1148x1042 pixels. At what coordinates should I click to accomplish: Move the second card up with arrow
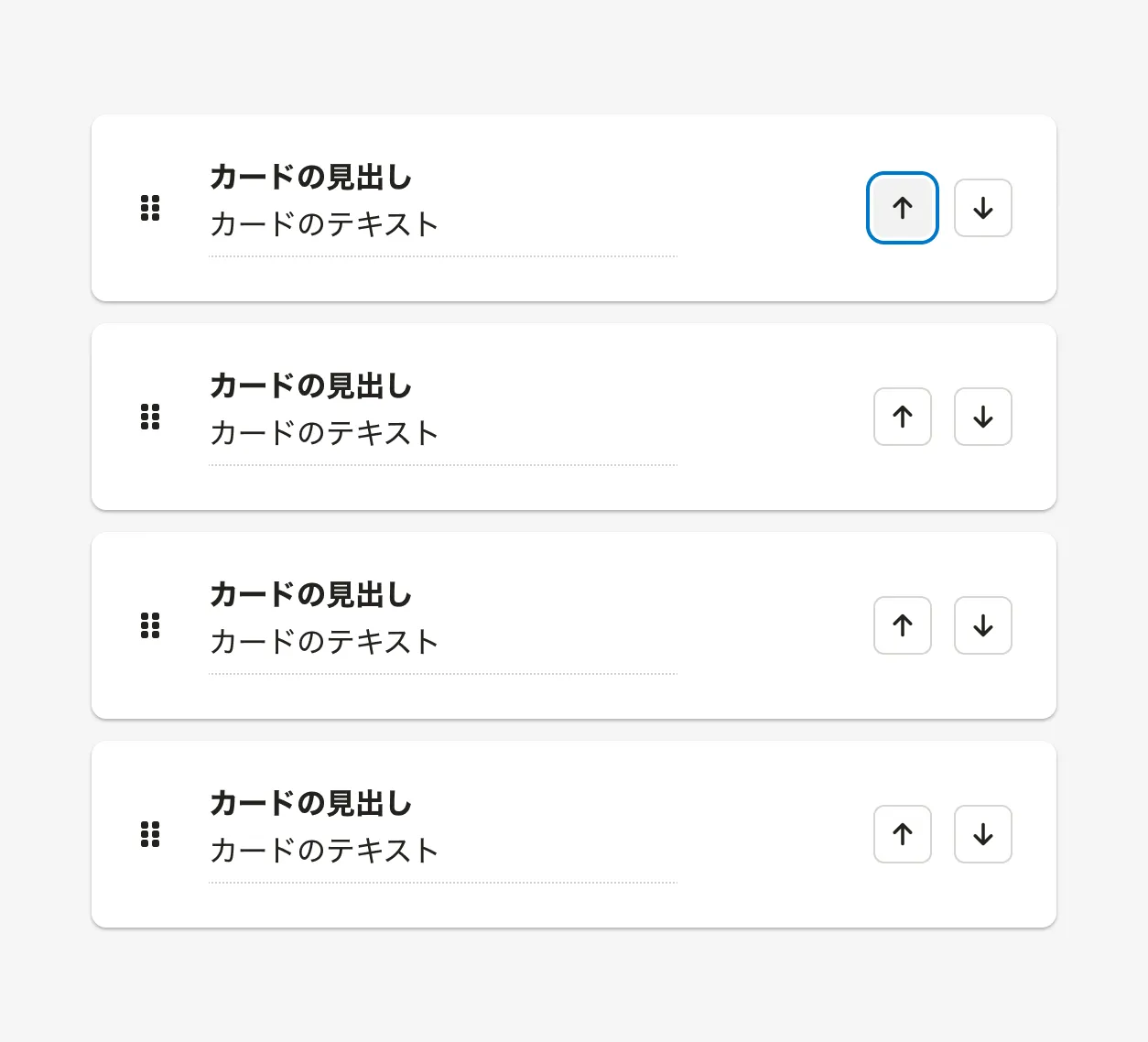[902, 417]
